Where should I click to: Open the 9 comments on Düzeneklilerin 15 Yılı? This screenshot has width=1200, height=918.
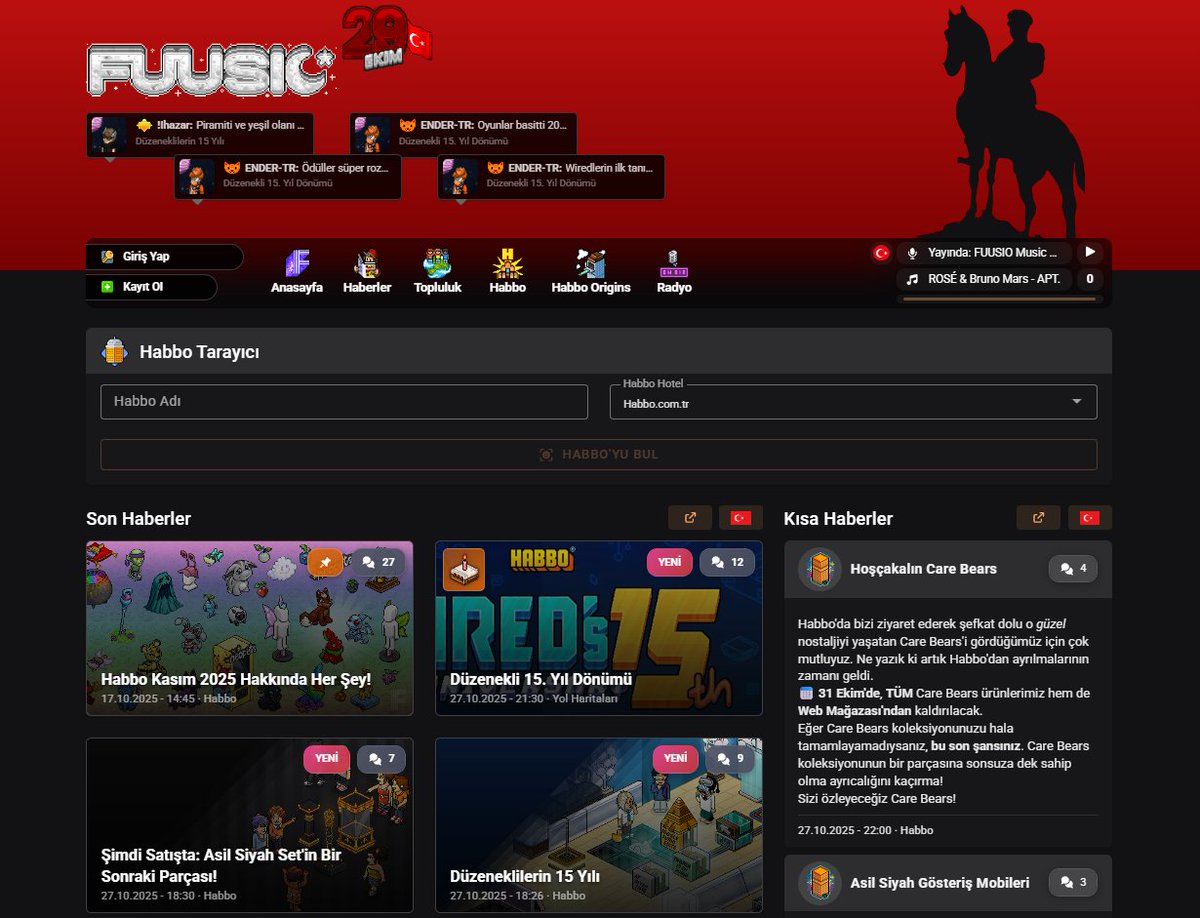[x=730, y=759]
